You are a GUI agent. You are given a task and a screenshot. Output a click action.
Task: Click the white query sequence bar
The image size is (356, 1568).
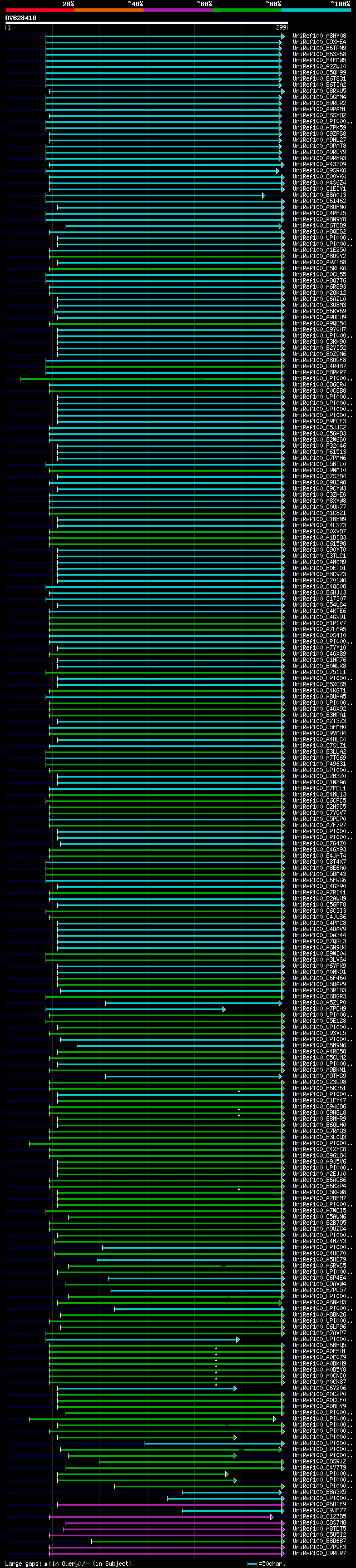click(x=147, y=23)
